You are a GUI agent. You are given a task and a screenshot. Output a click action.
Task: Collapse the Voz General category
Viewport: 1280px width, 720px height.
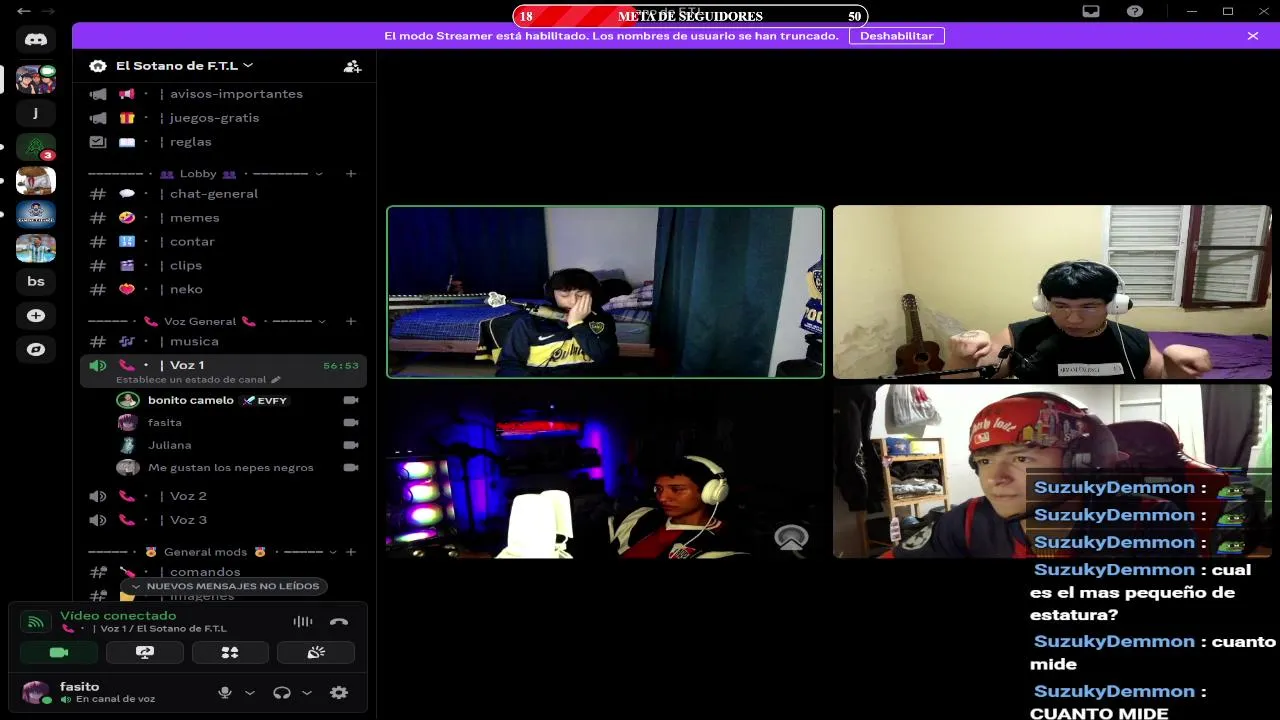[x=322, y=321]
